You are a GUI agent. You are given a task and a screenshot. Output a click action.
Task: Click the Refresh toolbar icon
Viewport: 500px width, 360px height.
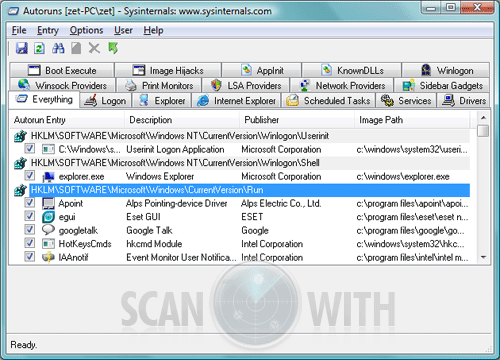tap(39, 48)
